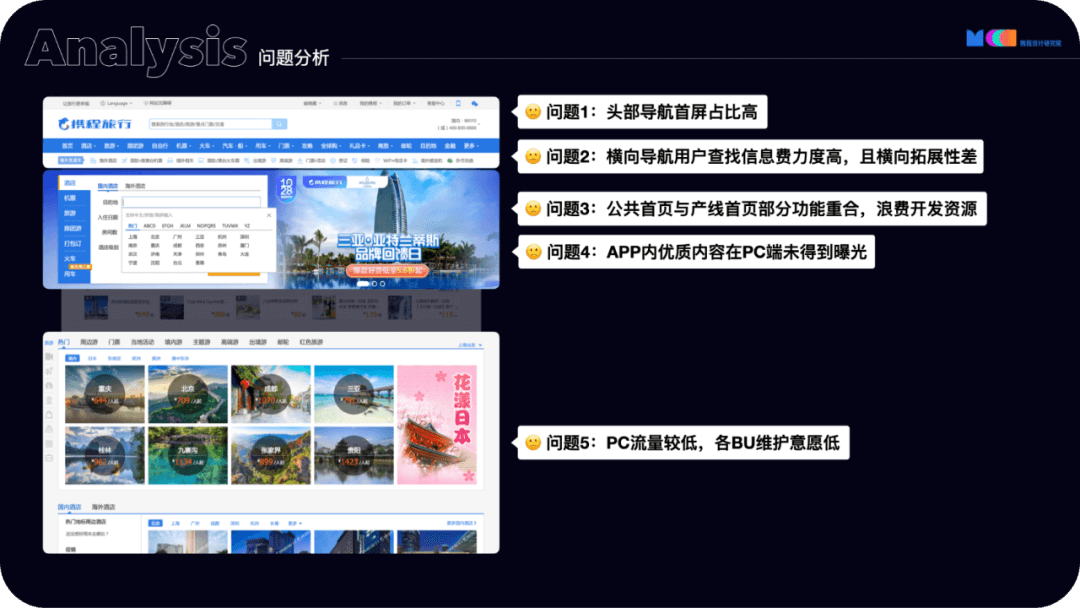Expand the 酒店 dropdown in the blue nav bar
Screen dimensions: 1080x608
[x=87, y=146]
